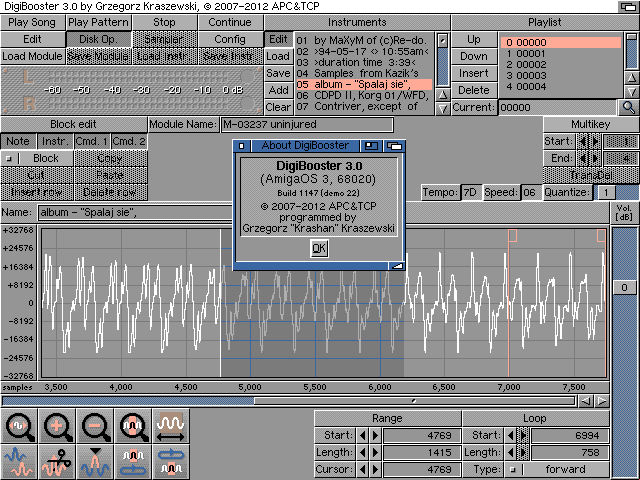Click the playlist scroll down arrow
Image resolution: width=640 pixels, height=480 pixels.
[x=632, y=91]
